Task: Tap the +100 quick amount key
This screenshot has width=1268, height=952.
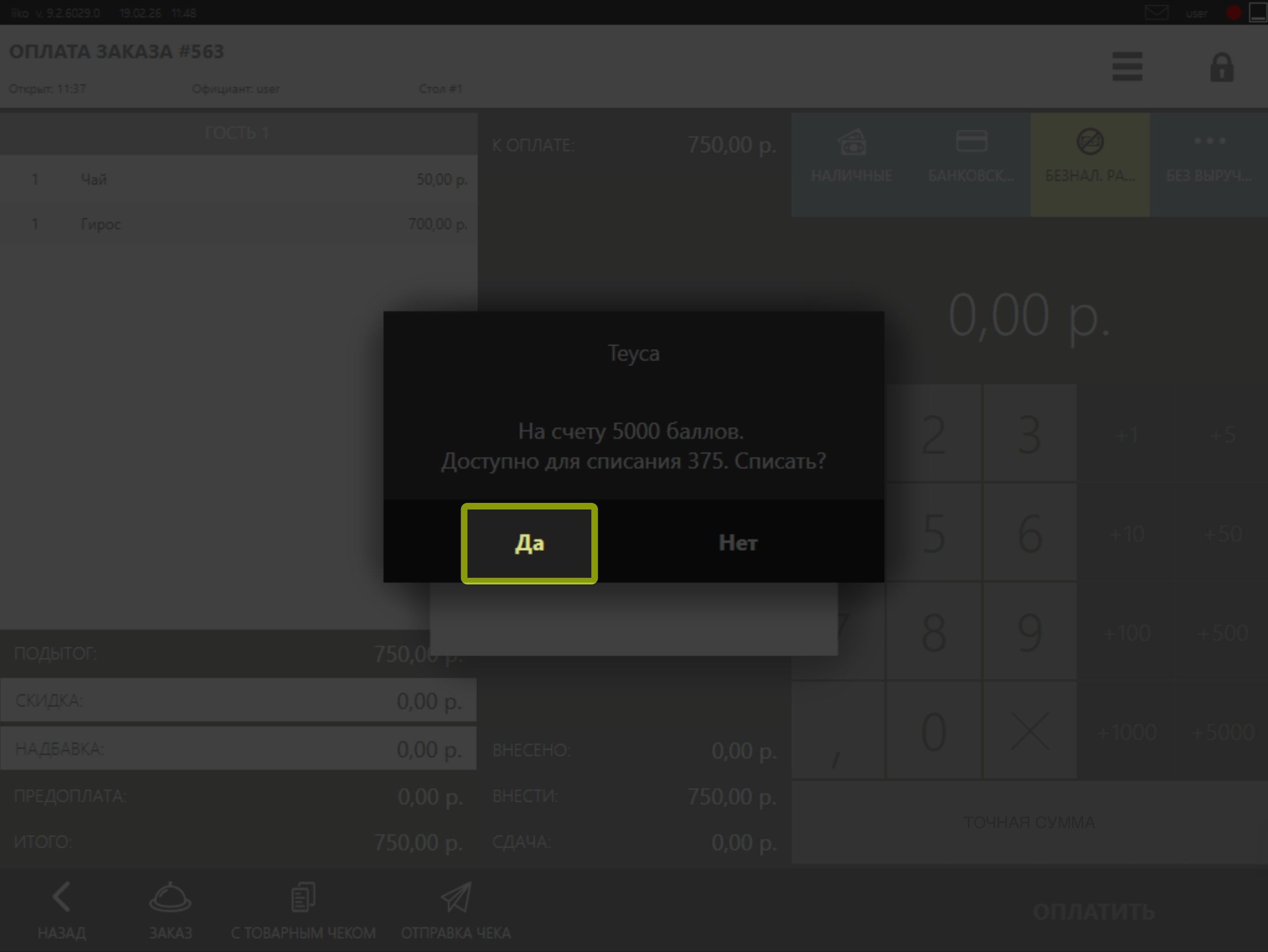Action: 1126,633
